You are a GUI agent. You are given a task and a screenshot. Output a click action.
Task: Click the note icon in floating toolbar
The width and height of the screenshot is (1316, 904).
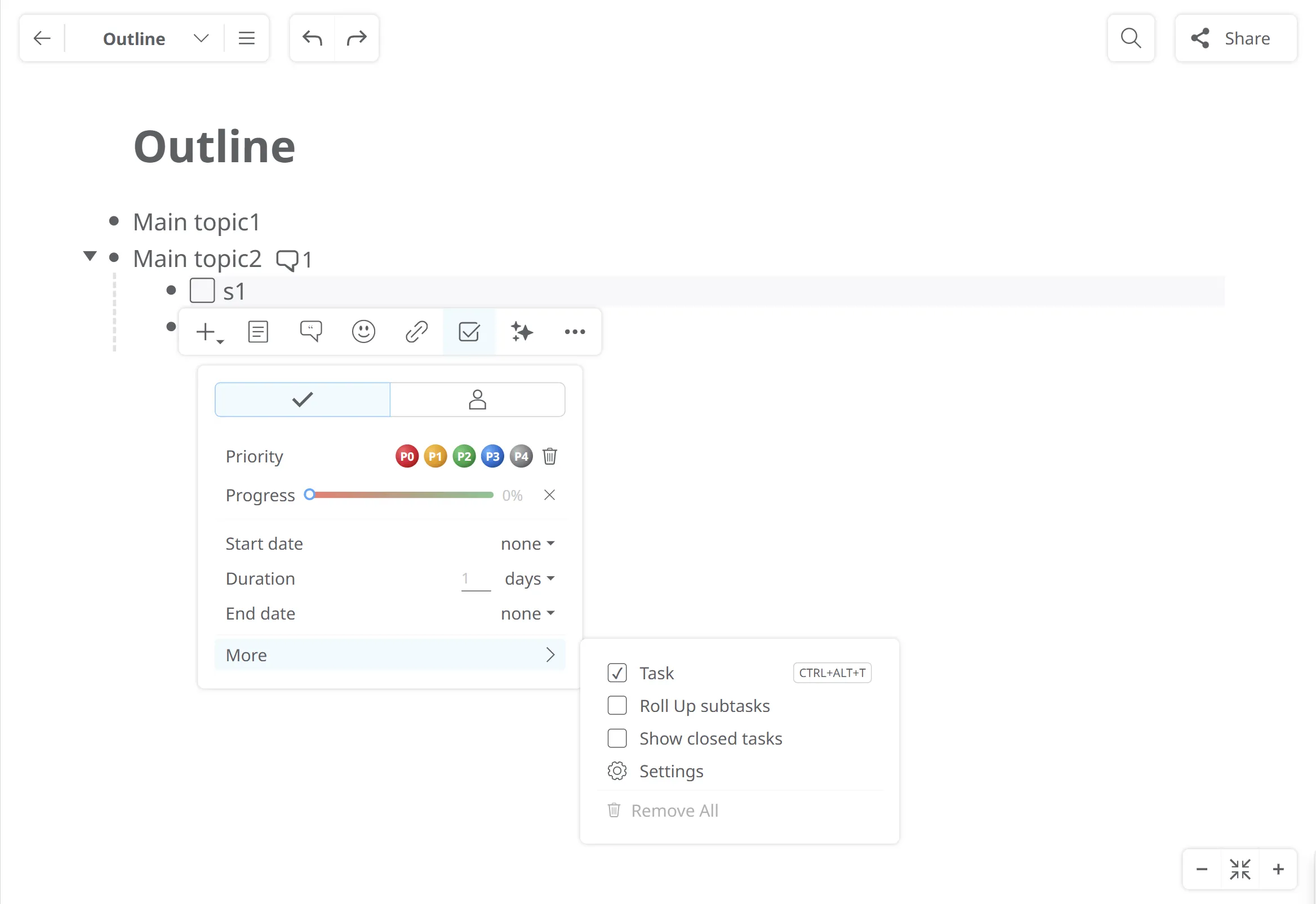[x=258, y=332]
